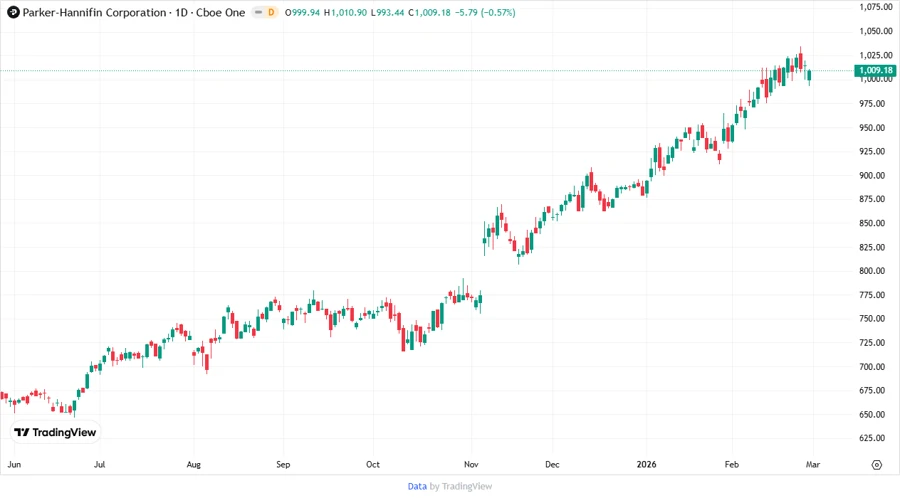Click the 2026 label on time axis
Viewport: 900px width, 498px height.
646,464
